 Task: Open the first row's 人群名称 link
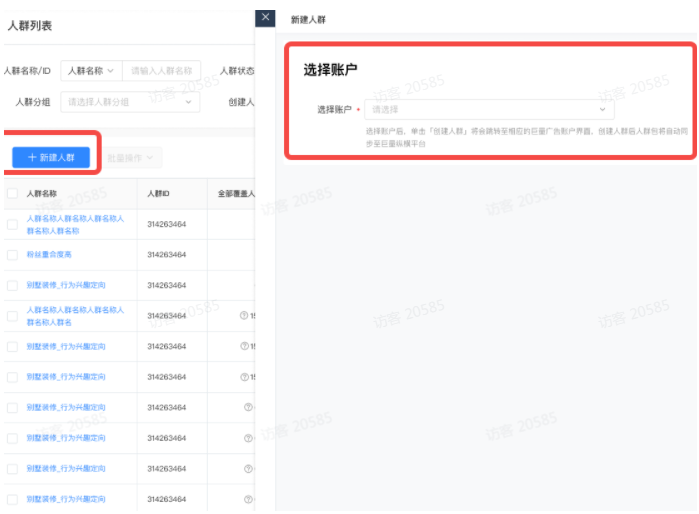click(x=75, y=224)
